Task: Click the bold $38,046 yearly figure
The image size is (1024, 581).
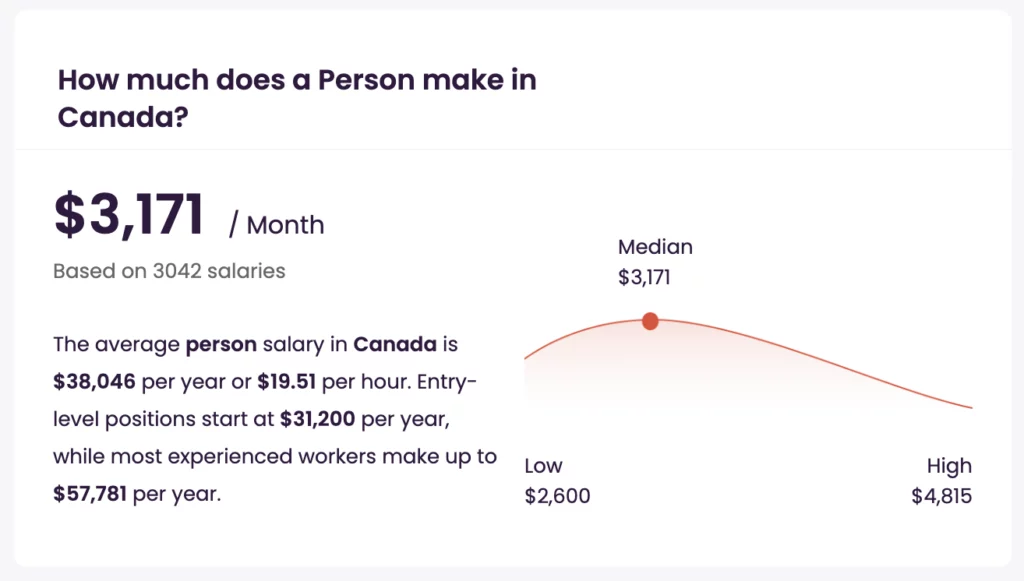Action: [x=94, y=381]
